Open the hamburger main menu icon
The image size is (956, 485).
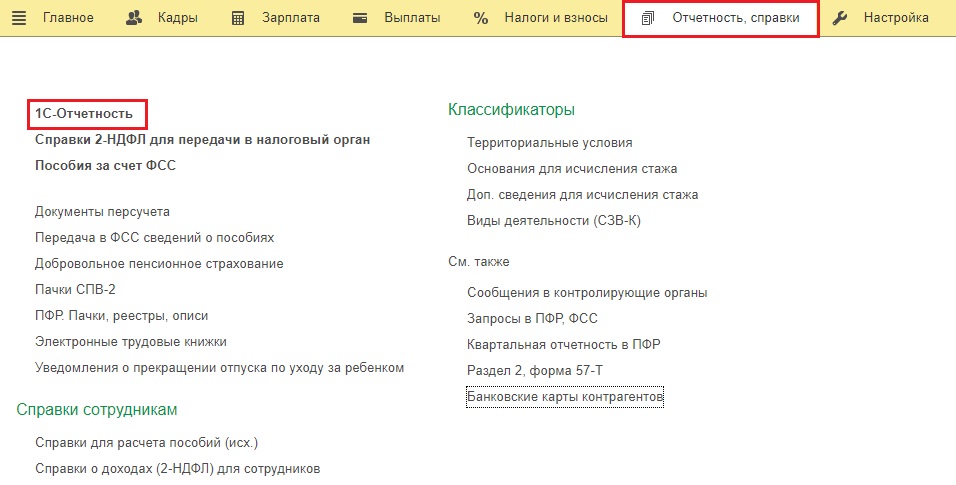(19, 18)
